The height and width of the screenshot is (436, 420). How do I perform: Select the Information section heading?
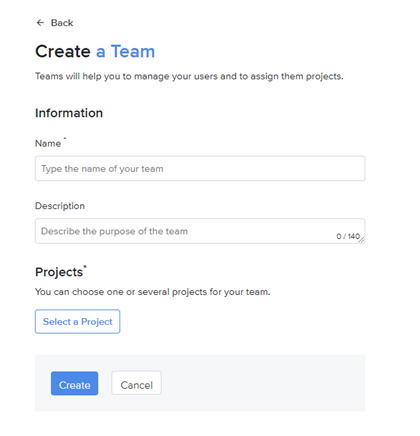coord(69,113)
